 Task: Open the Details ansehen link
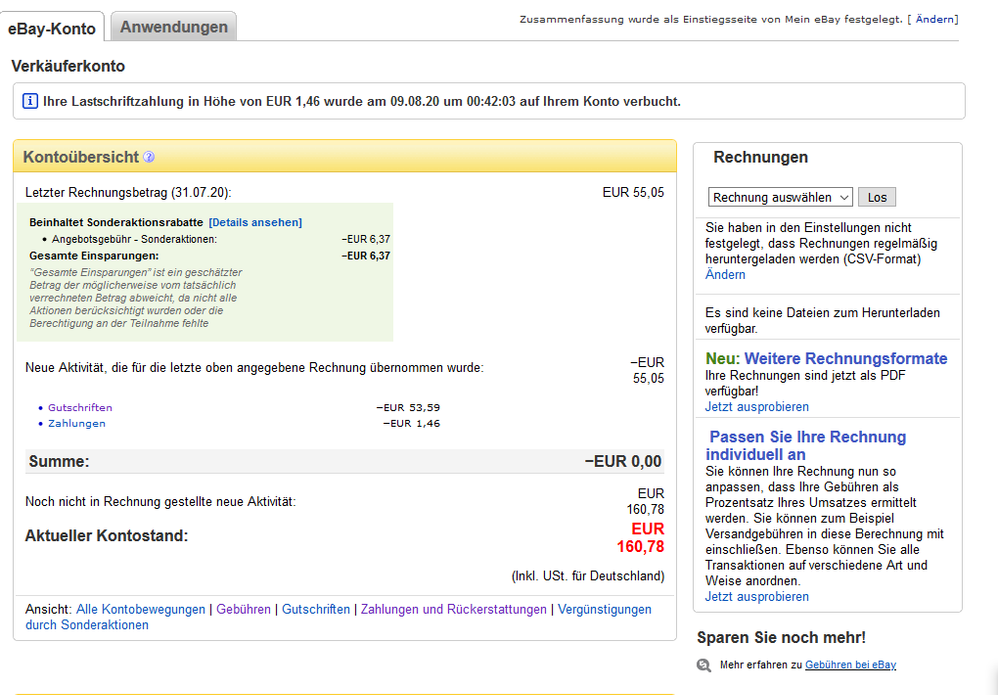click(255, 222)
